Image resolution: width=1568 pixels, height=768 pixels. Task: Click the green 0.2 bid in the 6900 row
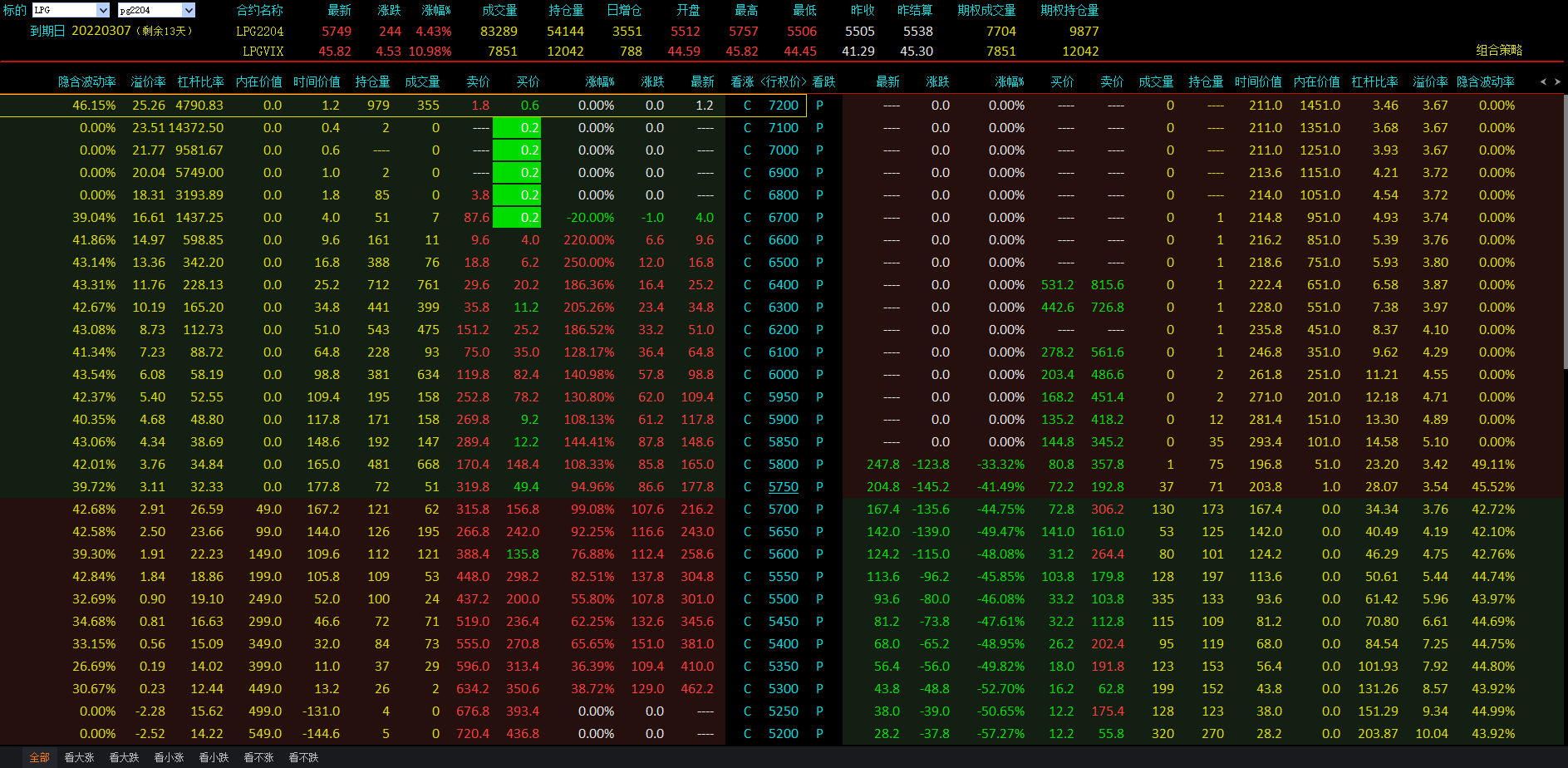pyautogui.click(x=517, y=173)
